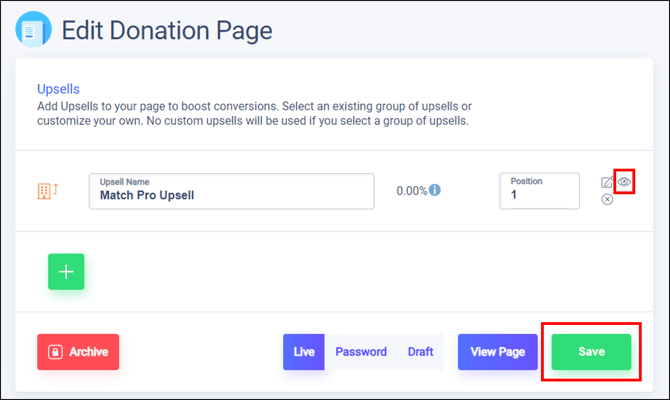Screen dimensions: 670x400
Task: Open the edit pencil icon for the upsell
Action: pyautogui.click(x=607, y=182)
